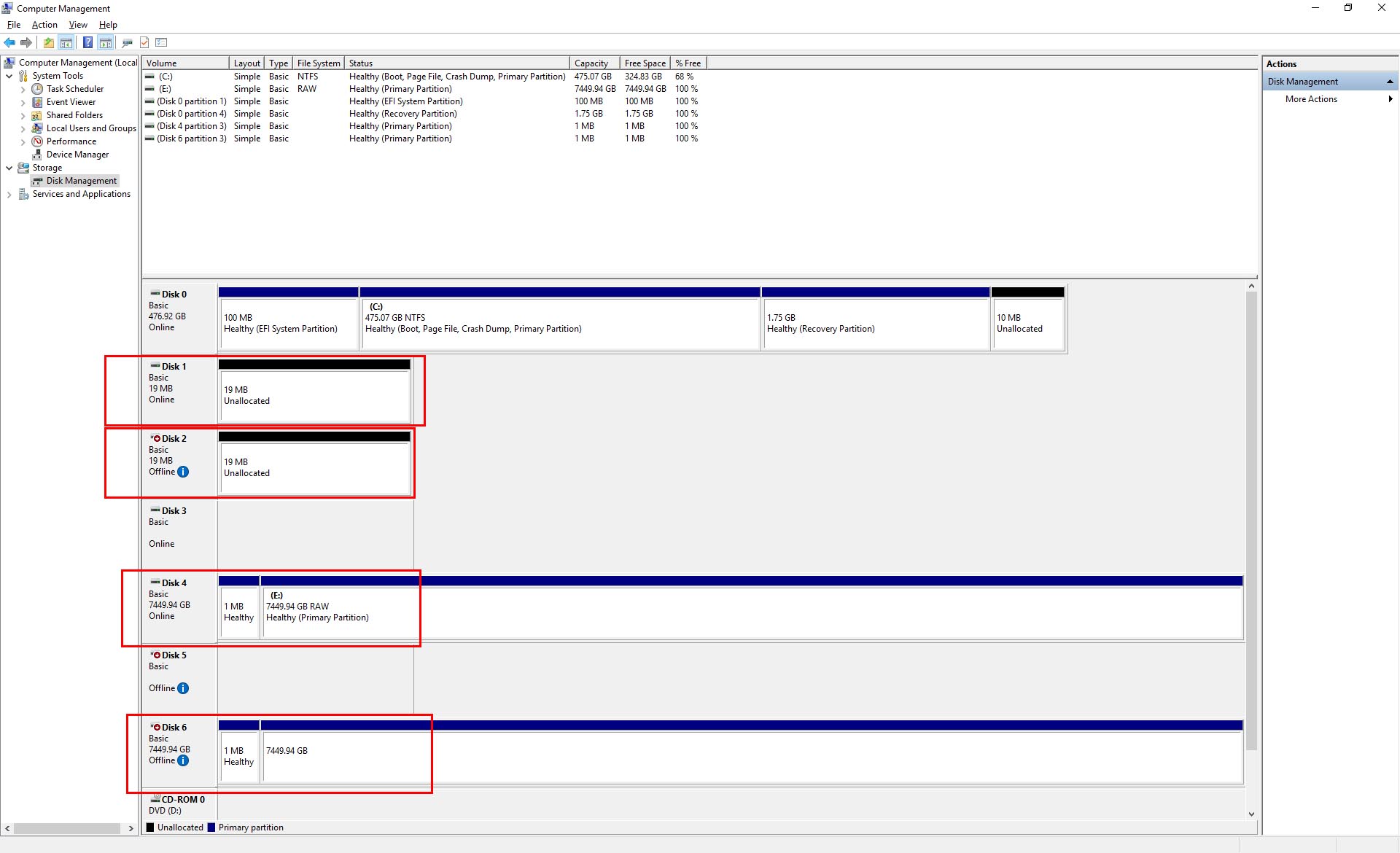Expand the Performance node
This screenshot has width=1400, height=853.
tap(23, 142)
